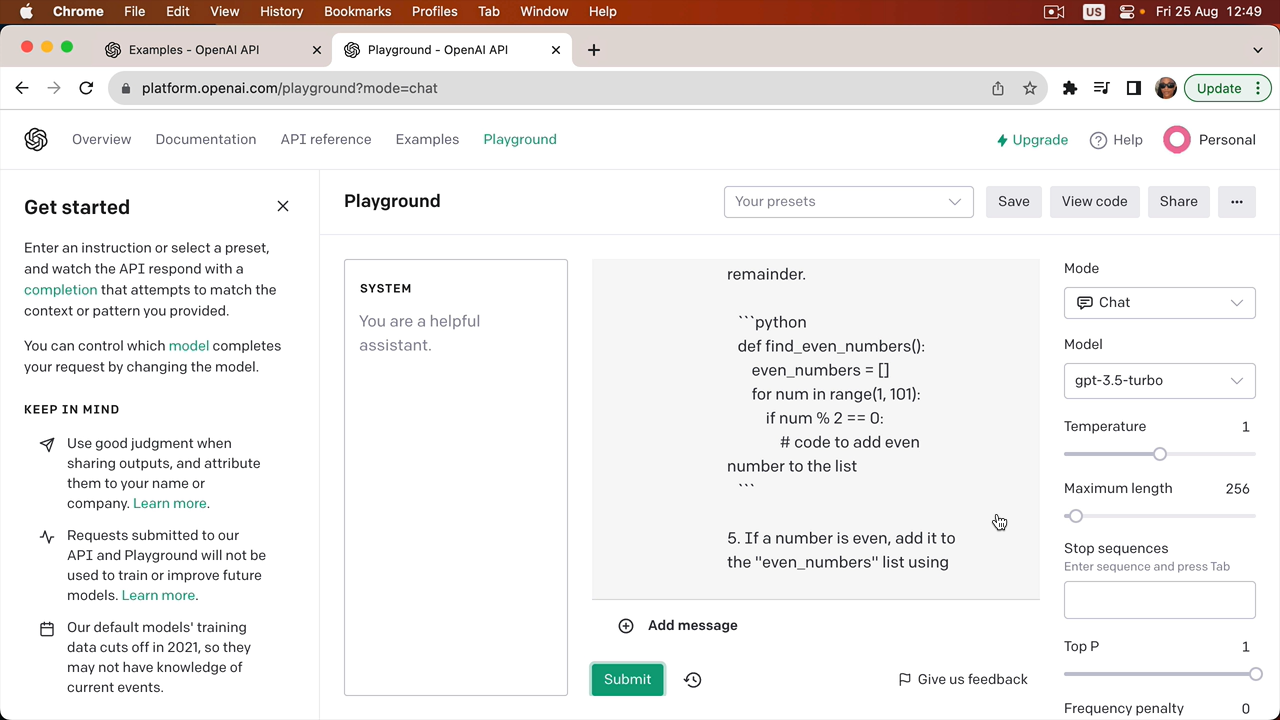Open the Bookmarks menu
The height and width of the screenshot is (720, 1280).
coord(357,11)
